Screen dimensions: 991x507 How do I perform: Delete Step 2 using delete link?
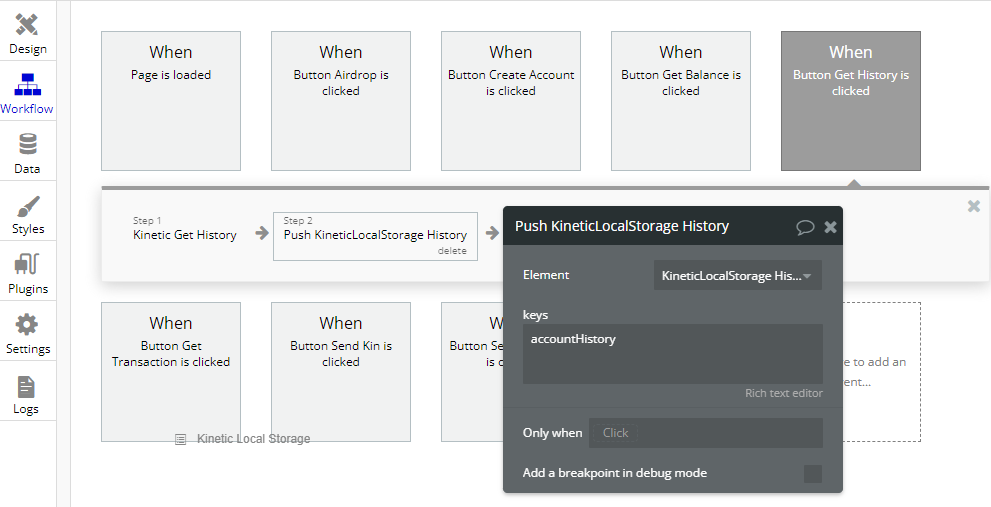[452, 251]
